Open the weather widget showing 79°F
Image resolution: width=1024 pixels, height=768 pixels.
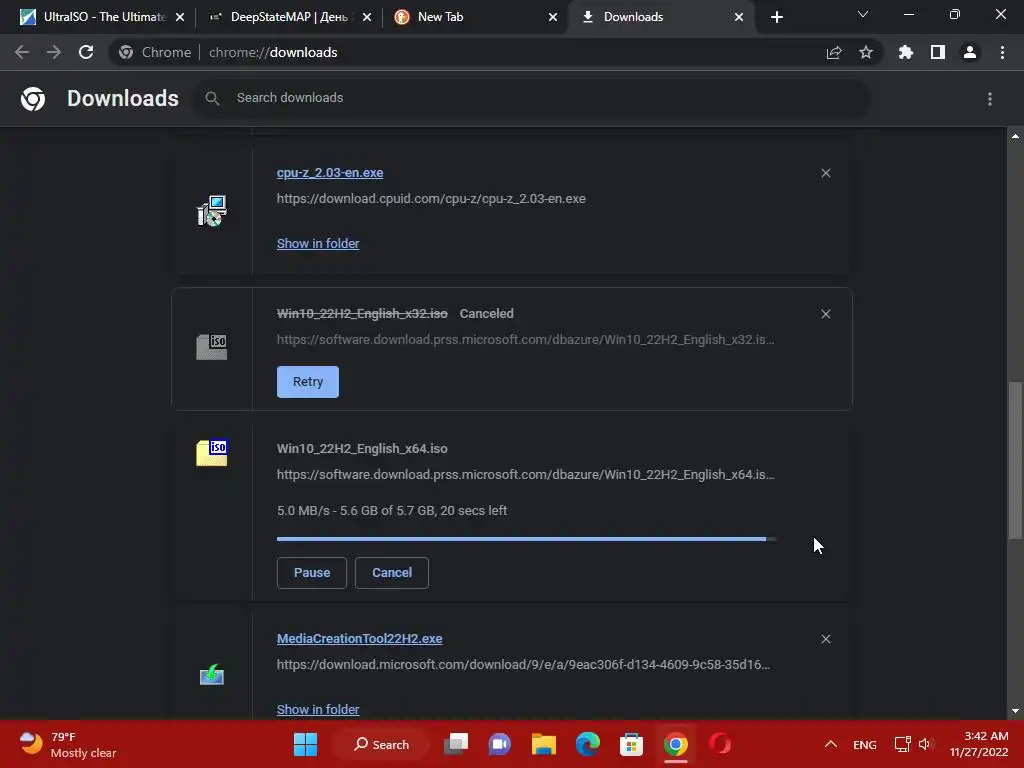[x=67, y=744]
